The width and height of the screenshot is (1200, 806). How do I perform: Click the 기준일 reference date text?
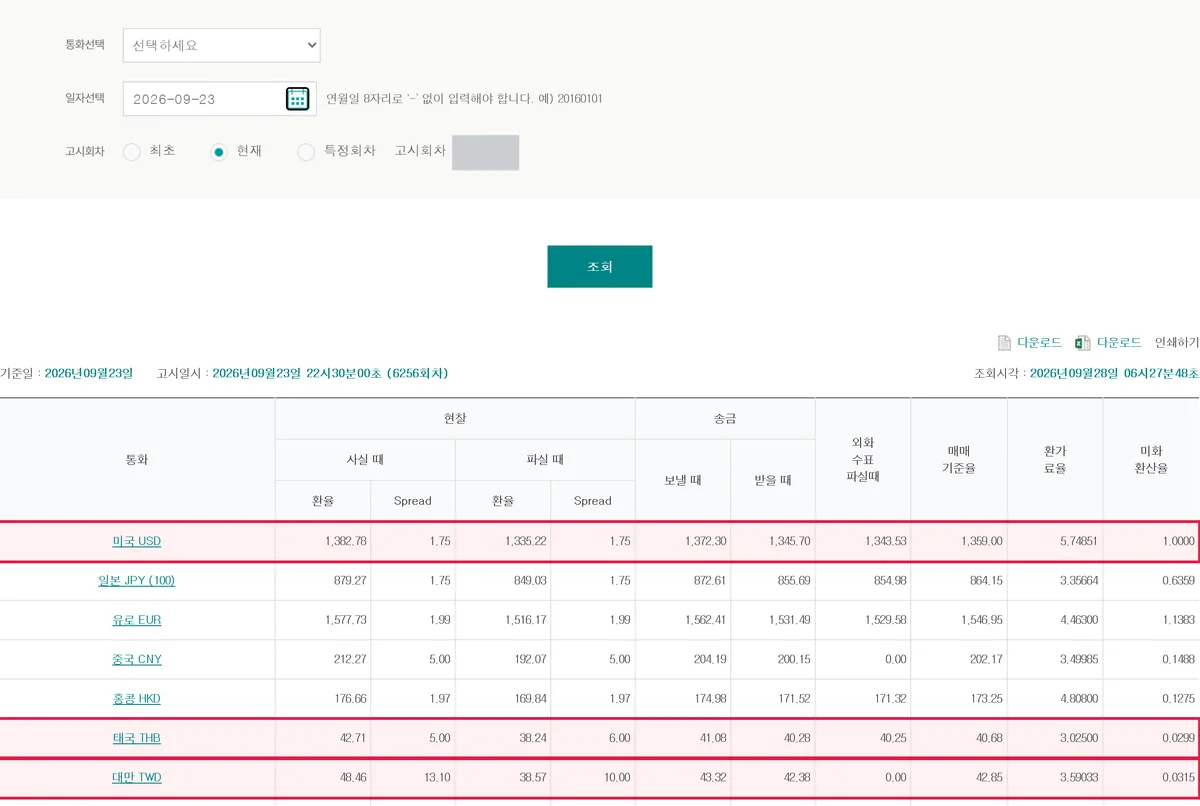pyautogui.click(x=66, y=373)
